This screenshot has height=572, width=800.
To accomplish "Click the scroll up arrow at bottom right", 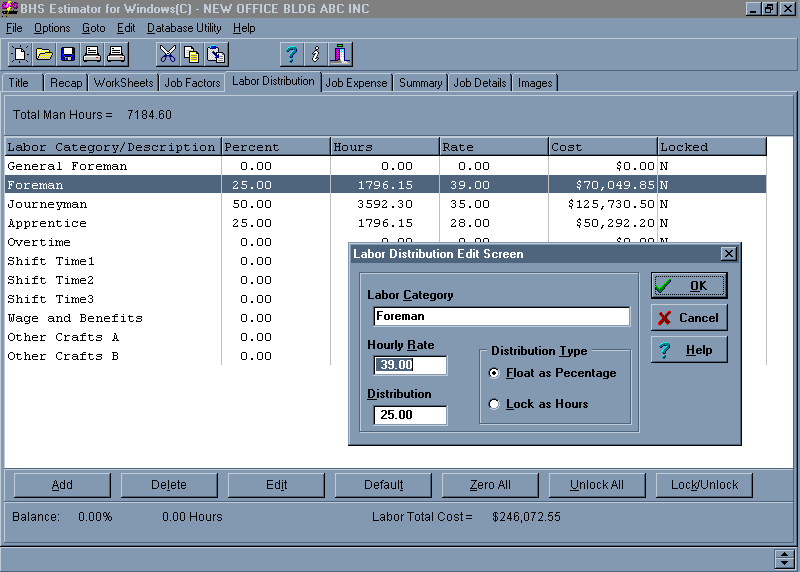I will pyautogui.click(x=784, y=554).
